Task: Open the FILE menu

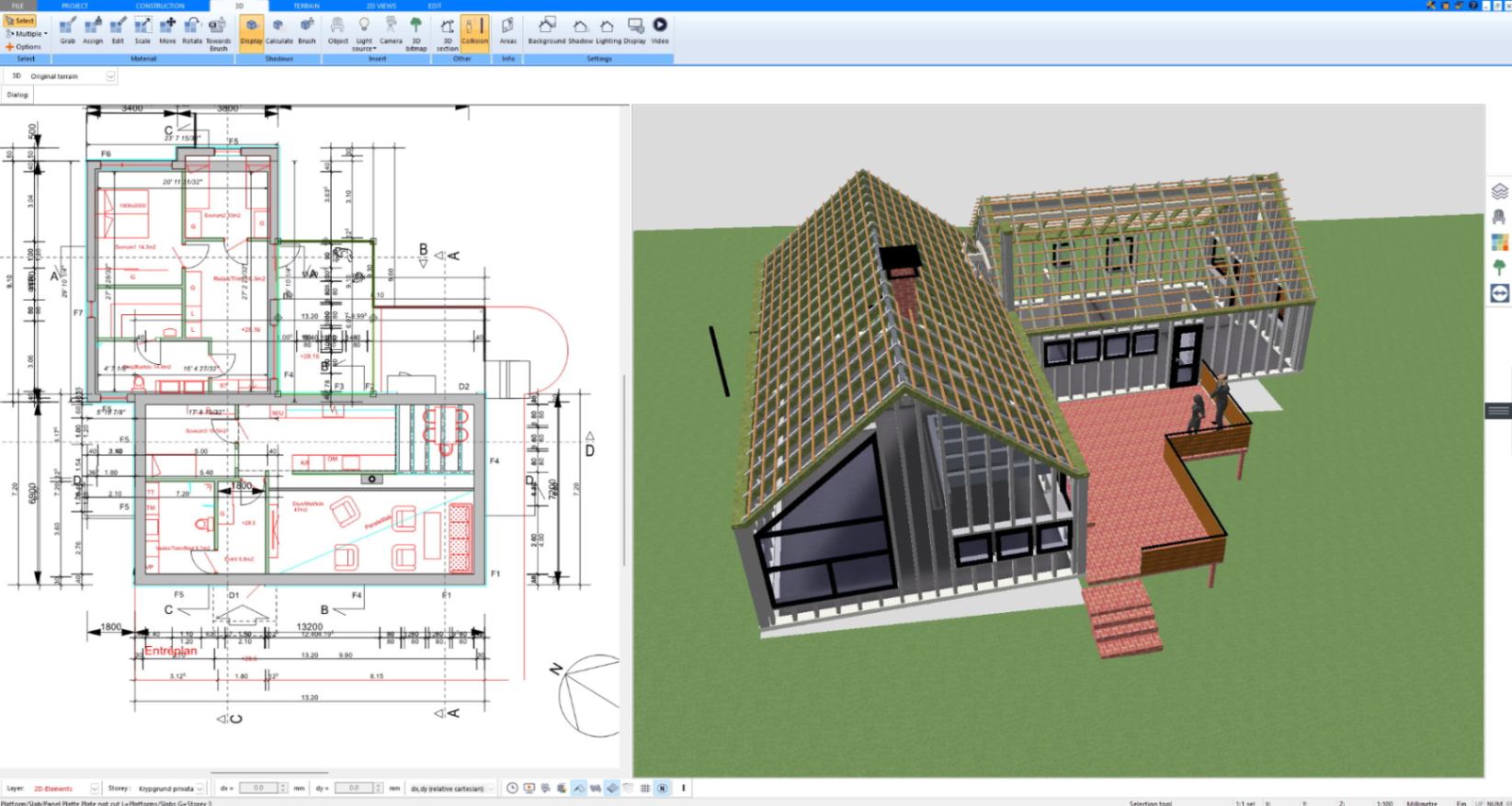Action: (17, 6)
